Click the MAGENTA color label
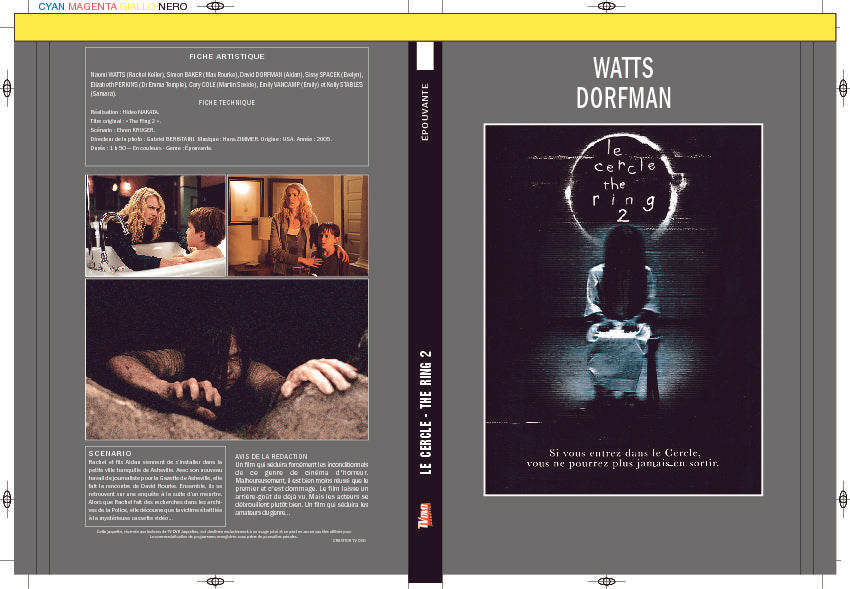850x589 pixels. tap(92, 7)
